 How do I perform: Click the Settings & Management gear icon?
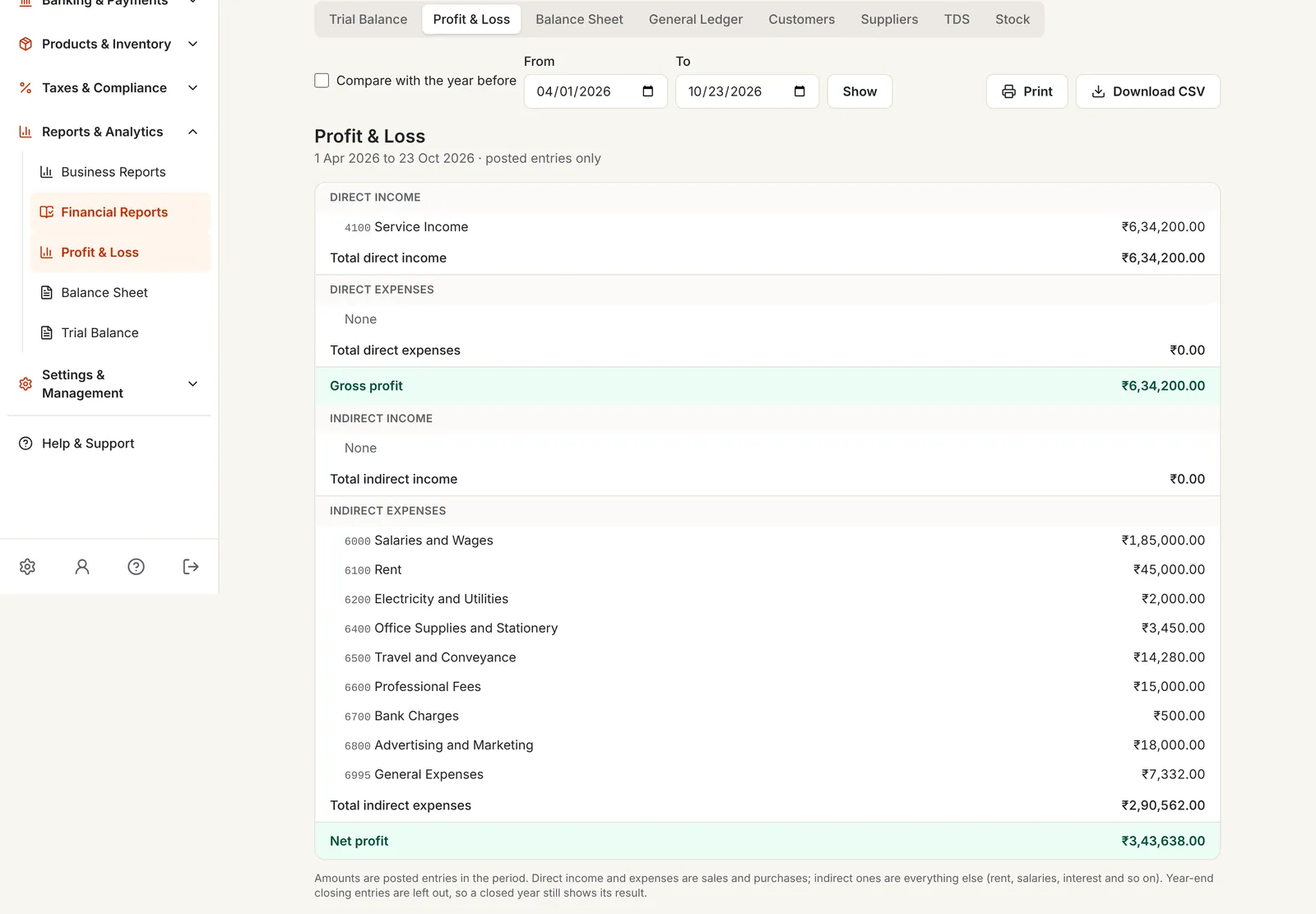pyautogui.click(x=25, y=384)
